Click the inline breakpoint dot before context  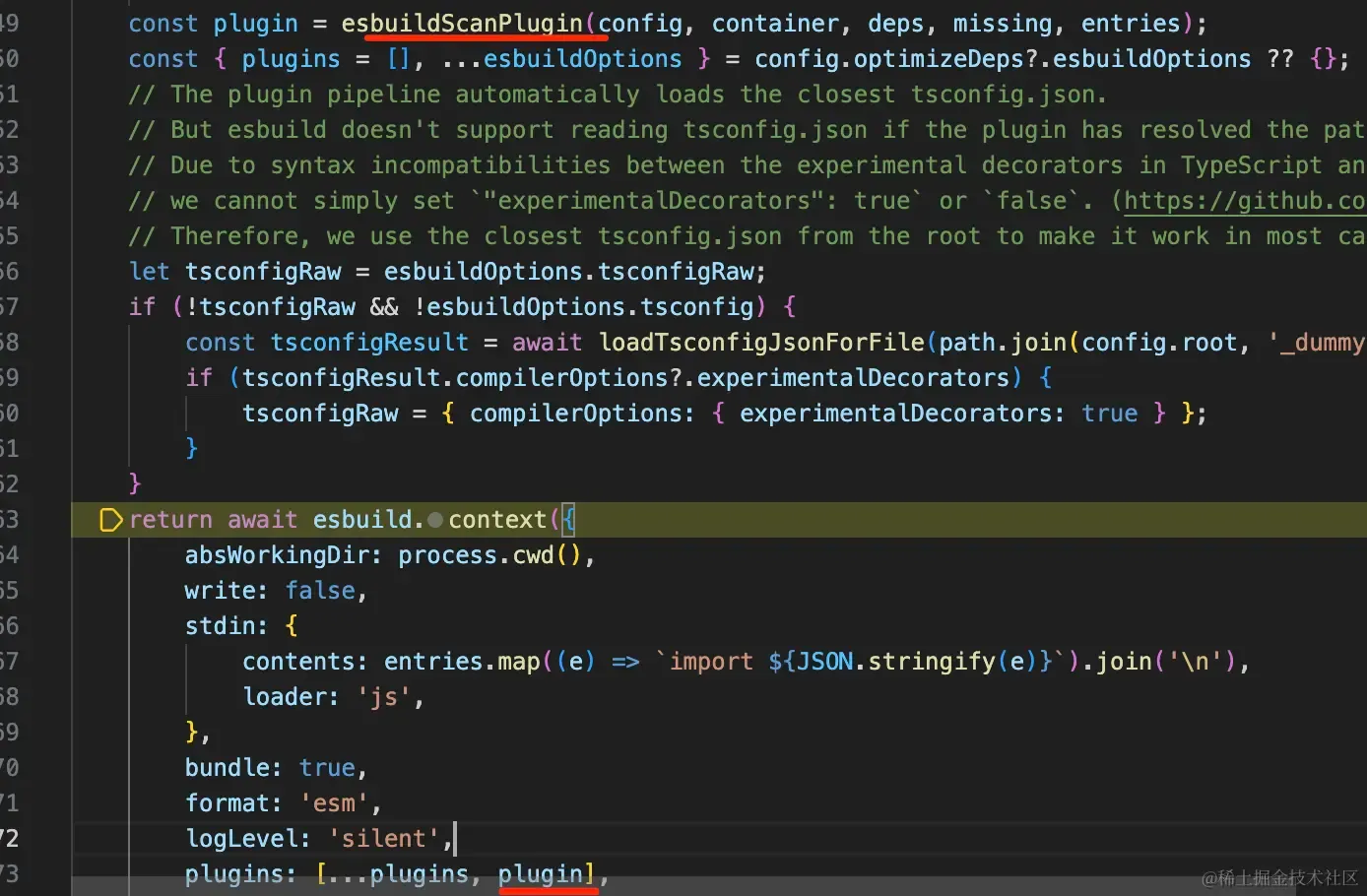click(435, 520)
